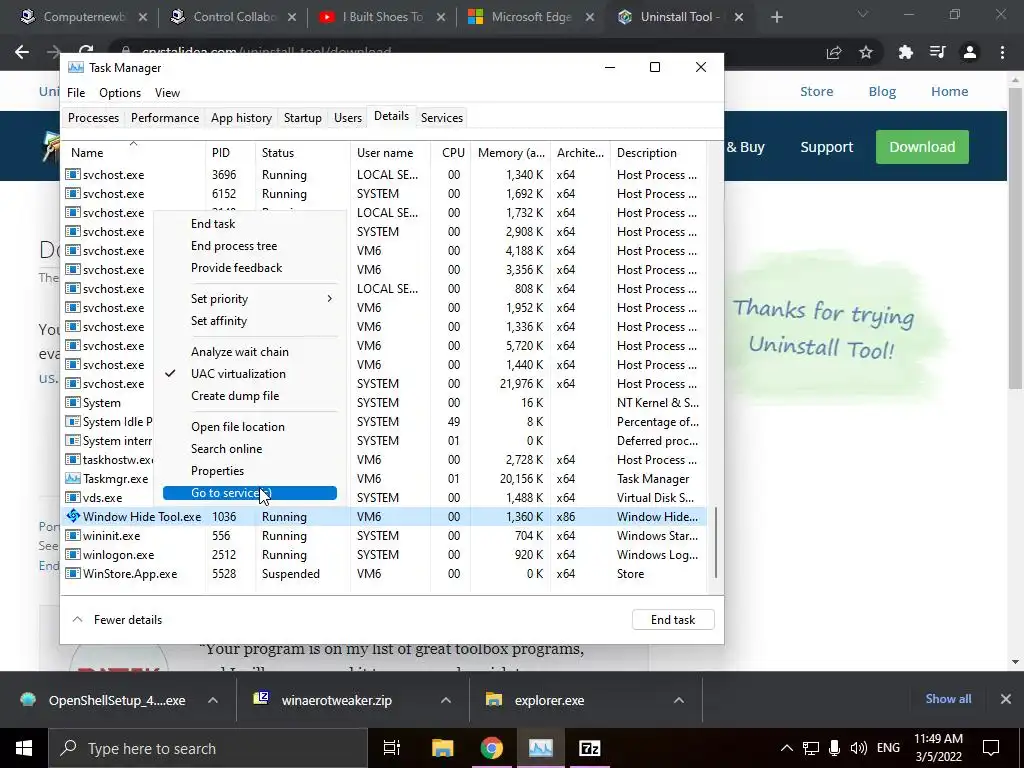
Task: Close the downloads bar with X
Action: (x=1006, y=699)
